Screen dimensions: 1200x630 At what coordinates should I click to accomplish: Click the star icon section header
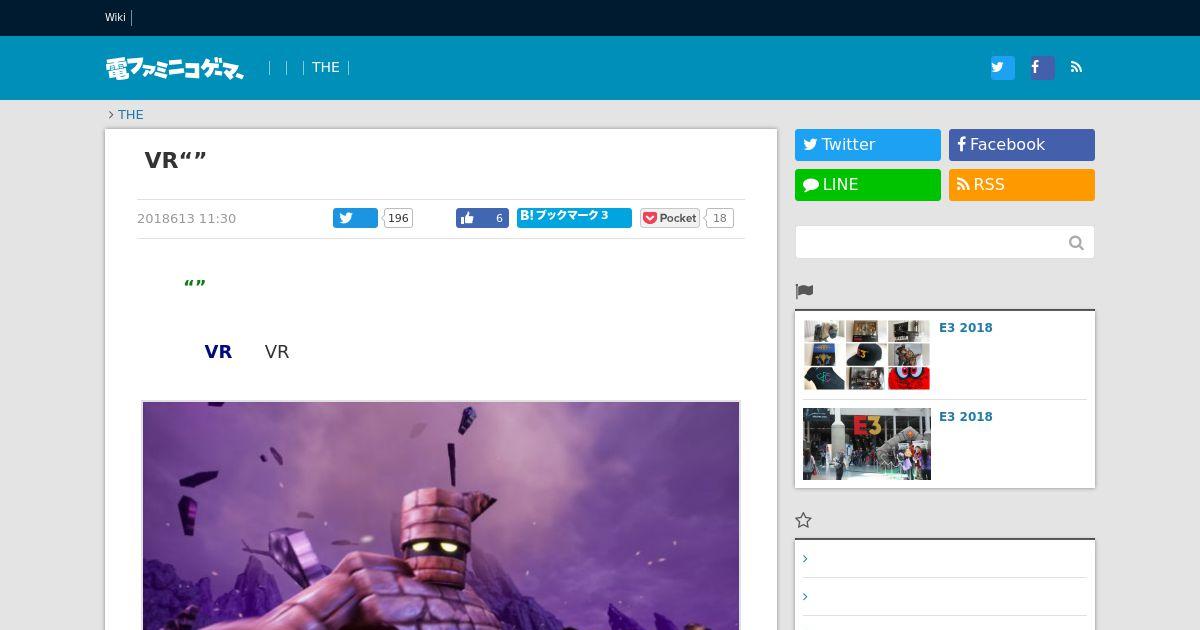click(803, 520)
